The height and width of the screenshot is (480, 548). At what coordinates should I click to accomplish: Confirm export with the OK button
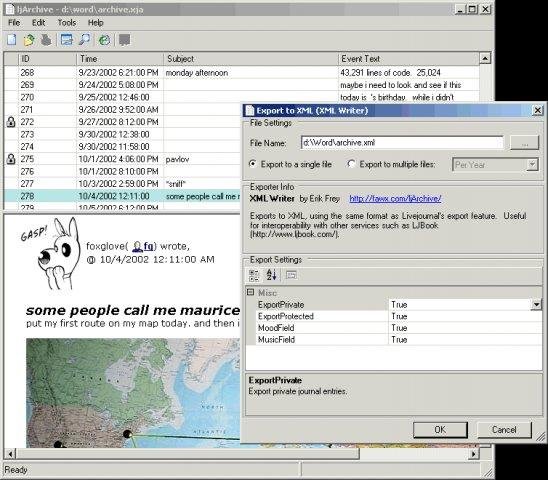(440, 430)
